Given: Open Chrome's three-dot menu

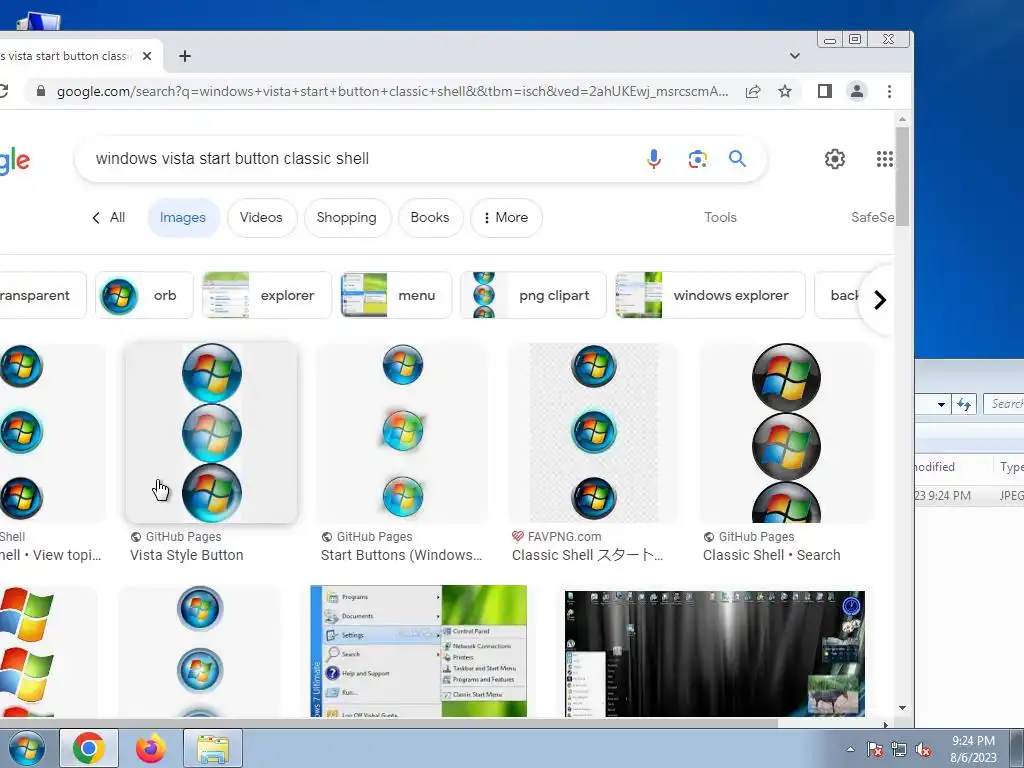Looking at the screenshot, I should tap(889, 91).
